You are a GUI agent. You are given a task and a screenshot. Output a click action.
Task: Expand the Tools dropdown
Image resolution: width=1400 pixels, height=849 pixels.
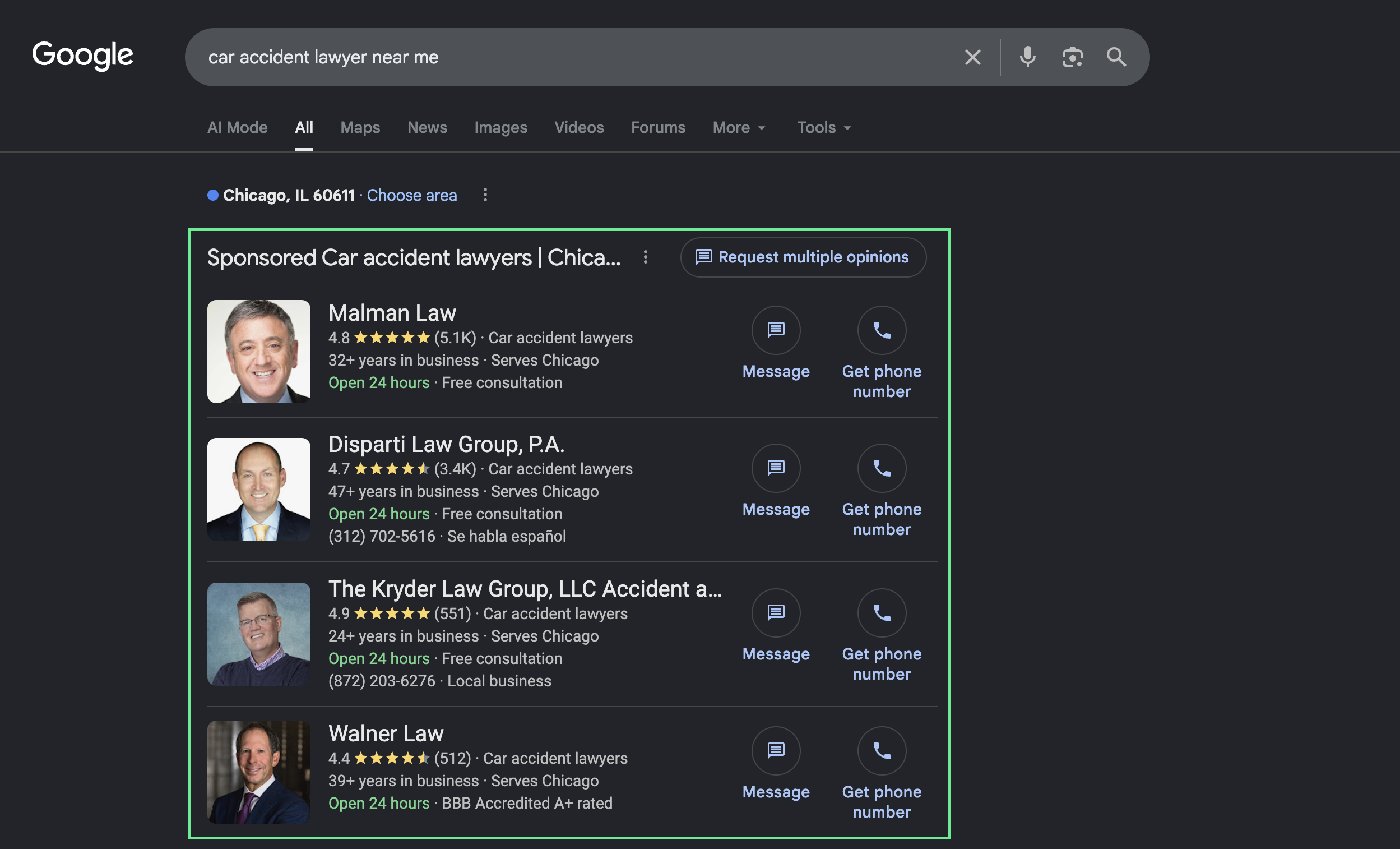point(823,127)
